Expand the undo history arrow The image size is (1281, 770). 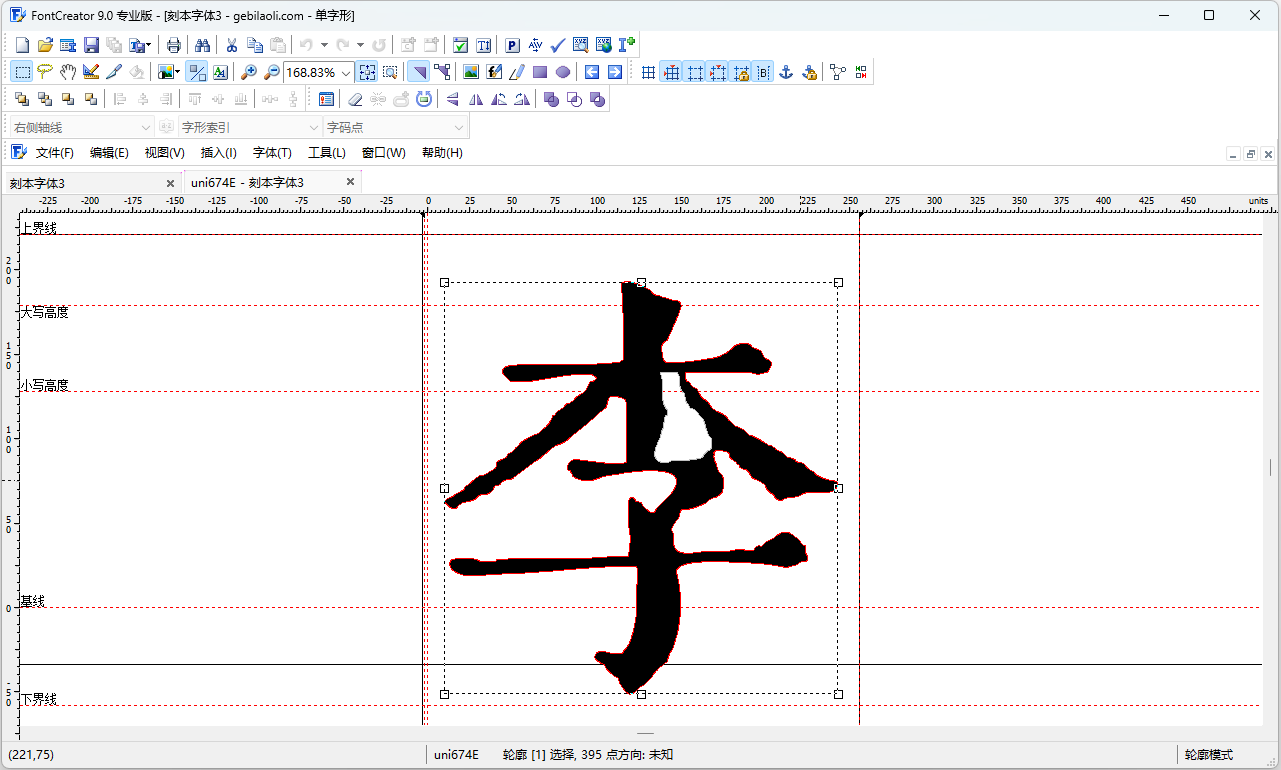tap(324, 45)
